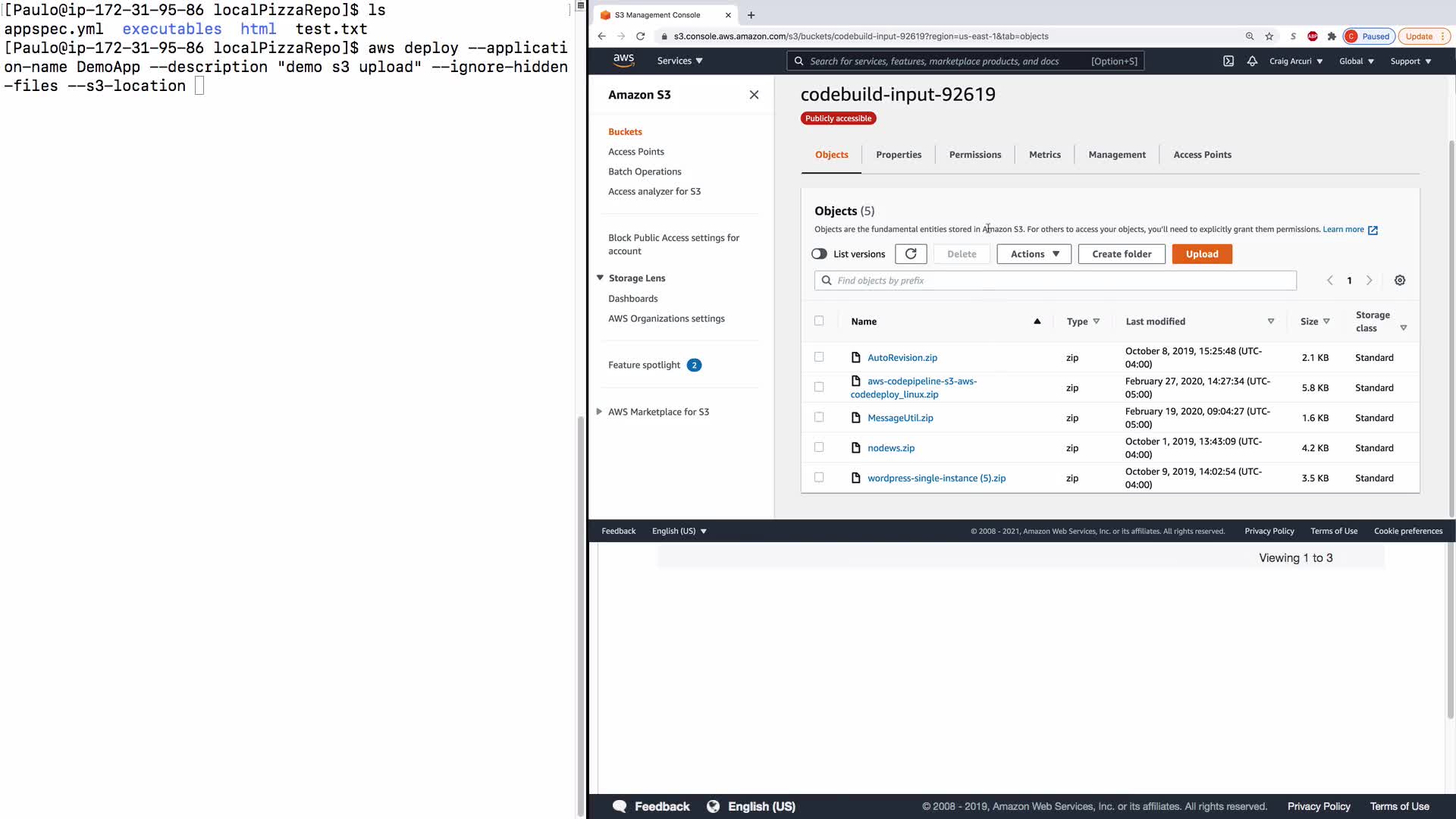This screenshot has width=1456, height=819.
Task: Open the MessageUtil.zip object link
Action: 900,418
